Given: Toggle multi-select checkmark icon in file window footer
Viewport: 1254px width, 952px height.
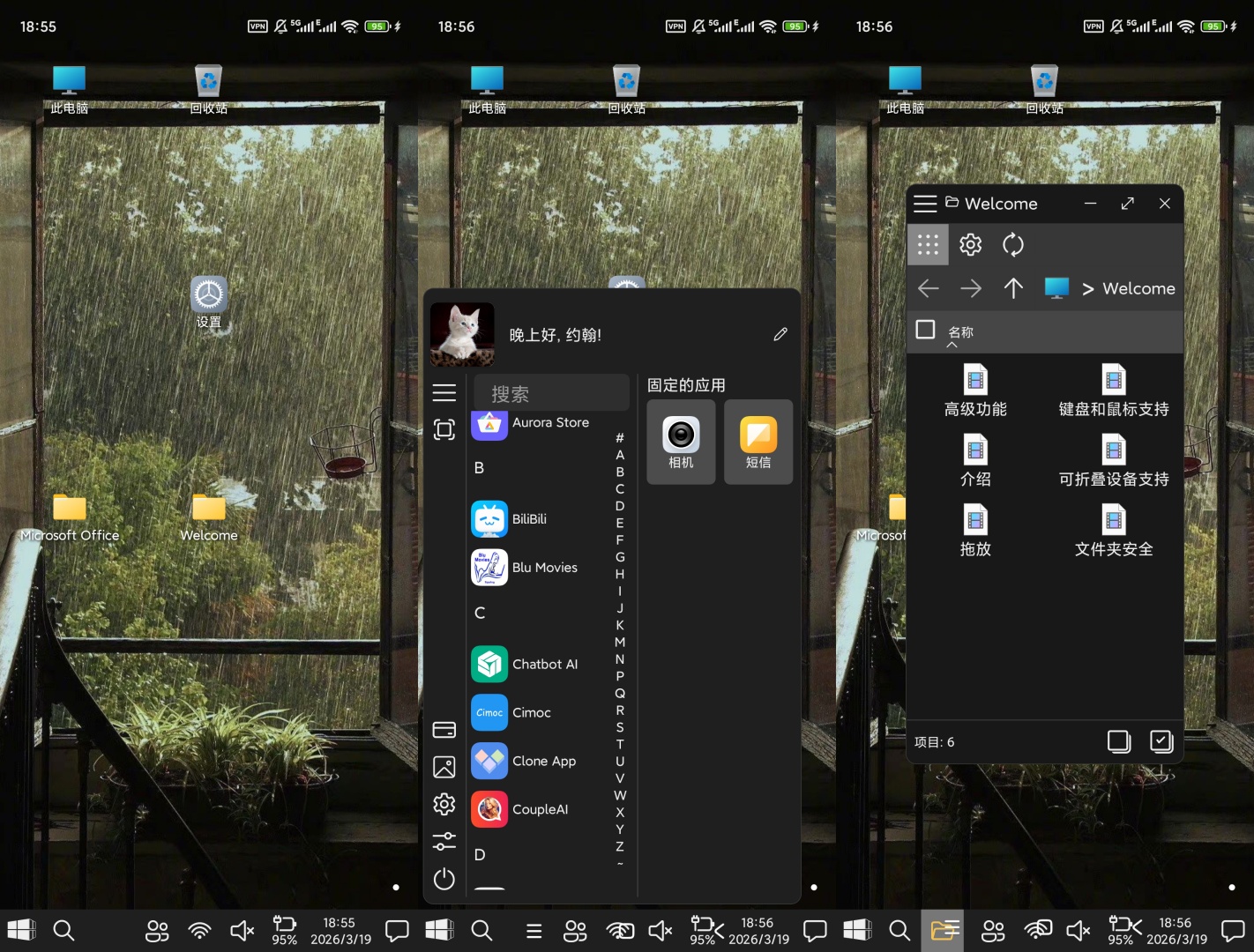Looking at the screenshot, I should pos(1161,741).
